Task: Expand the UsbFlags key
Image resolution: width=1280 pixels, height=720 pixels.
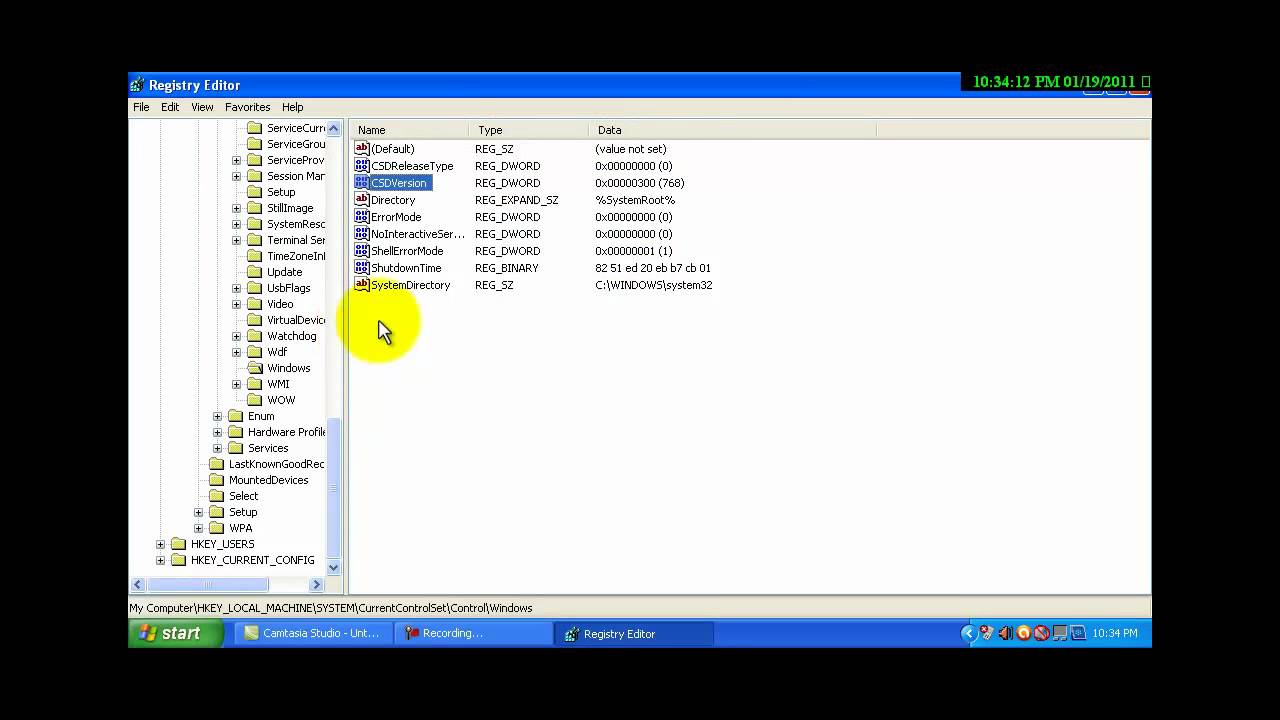Action: coord(237,288)
